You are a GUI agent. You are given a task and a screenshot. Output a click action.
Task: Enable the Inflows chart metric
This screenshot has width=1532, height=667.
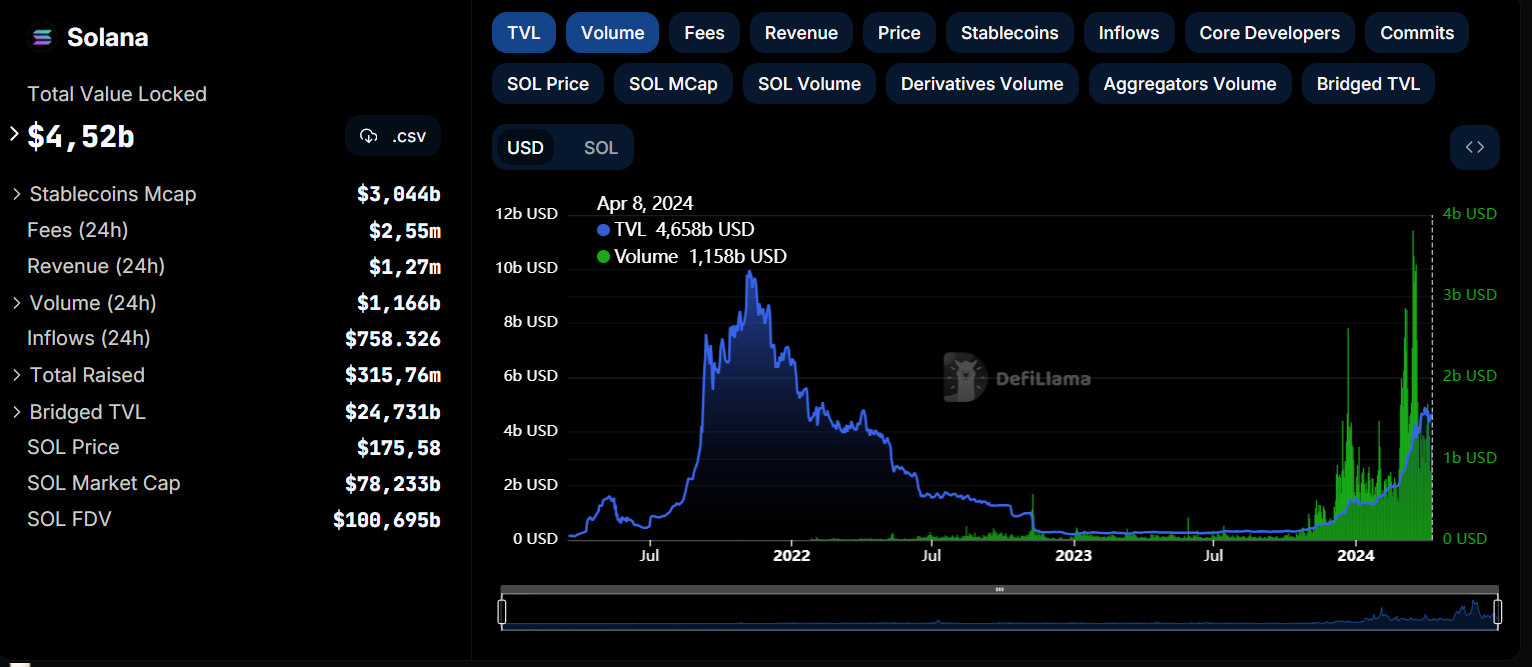(1129, 33)
